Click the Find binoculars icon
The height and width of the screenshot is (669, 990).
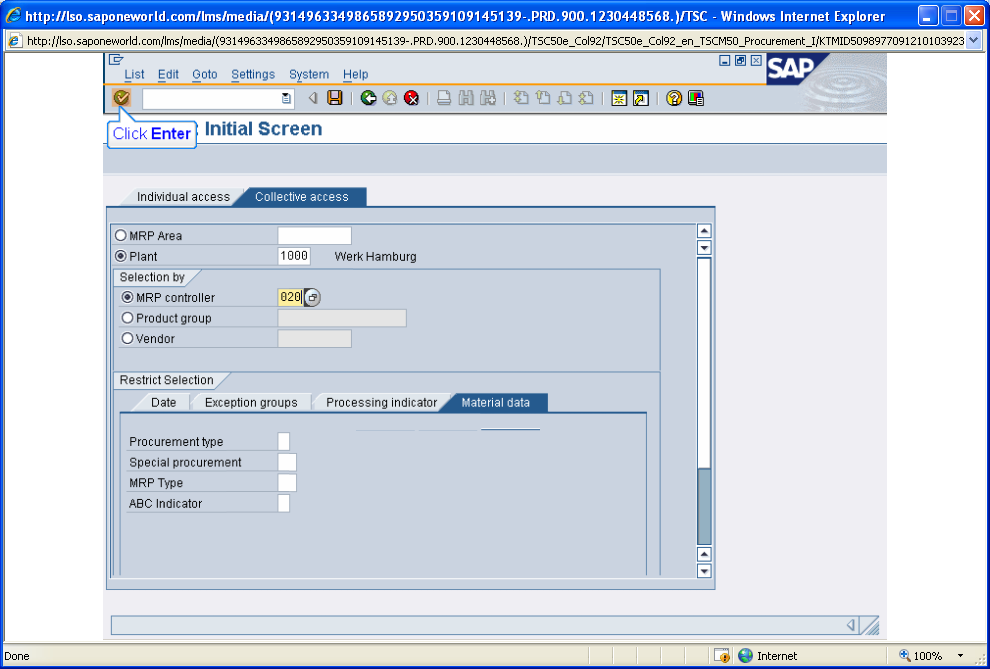pyautogui.click(x=466, y=98)
